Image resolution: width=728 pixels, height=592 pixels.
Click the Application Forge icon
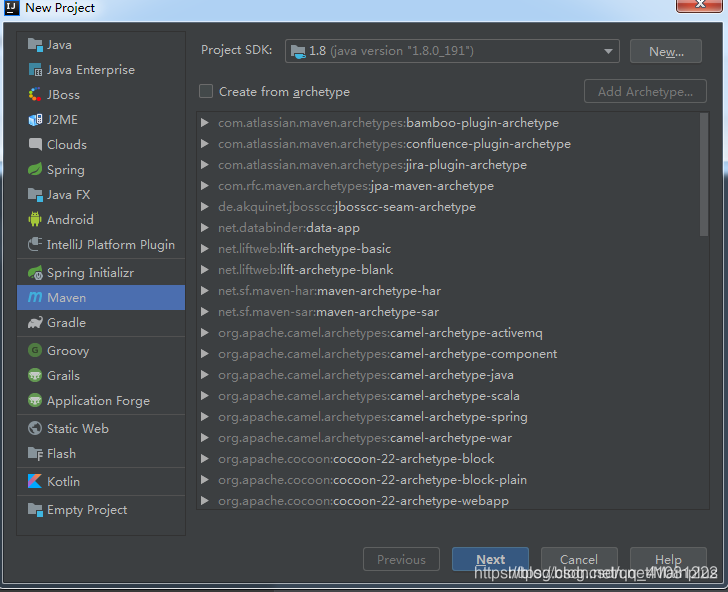(35, 400)
